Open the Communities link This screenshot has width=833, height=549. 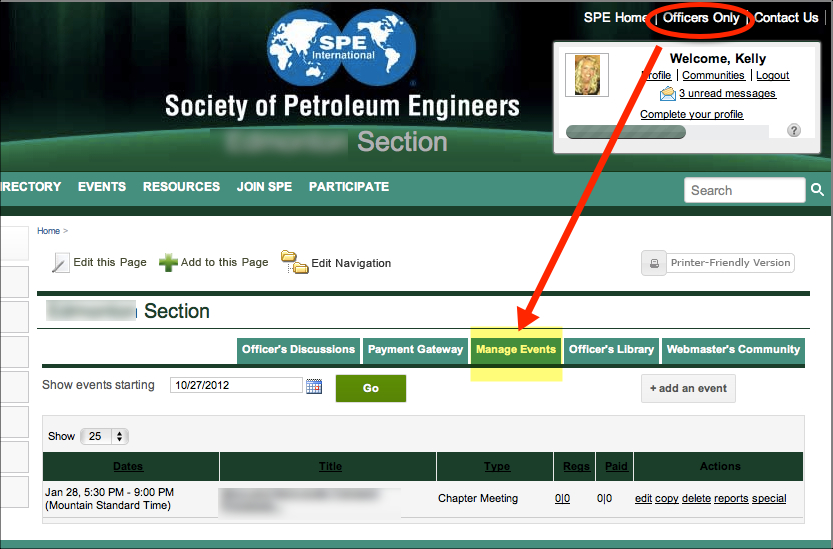coord(713,75)
